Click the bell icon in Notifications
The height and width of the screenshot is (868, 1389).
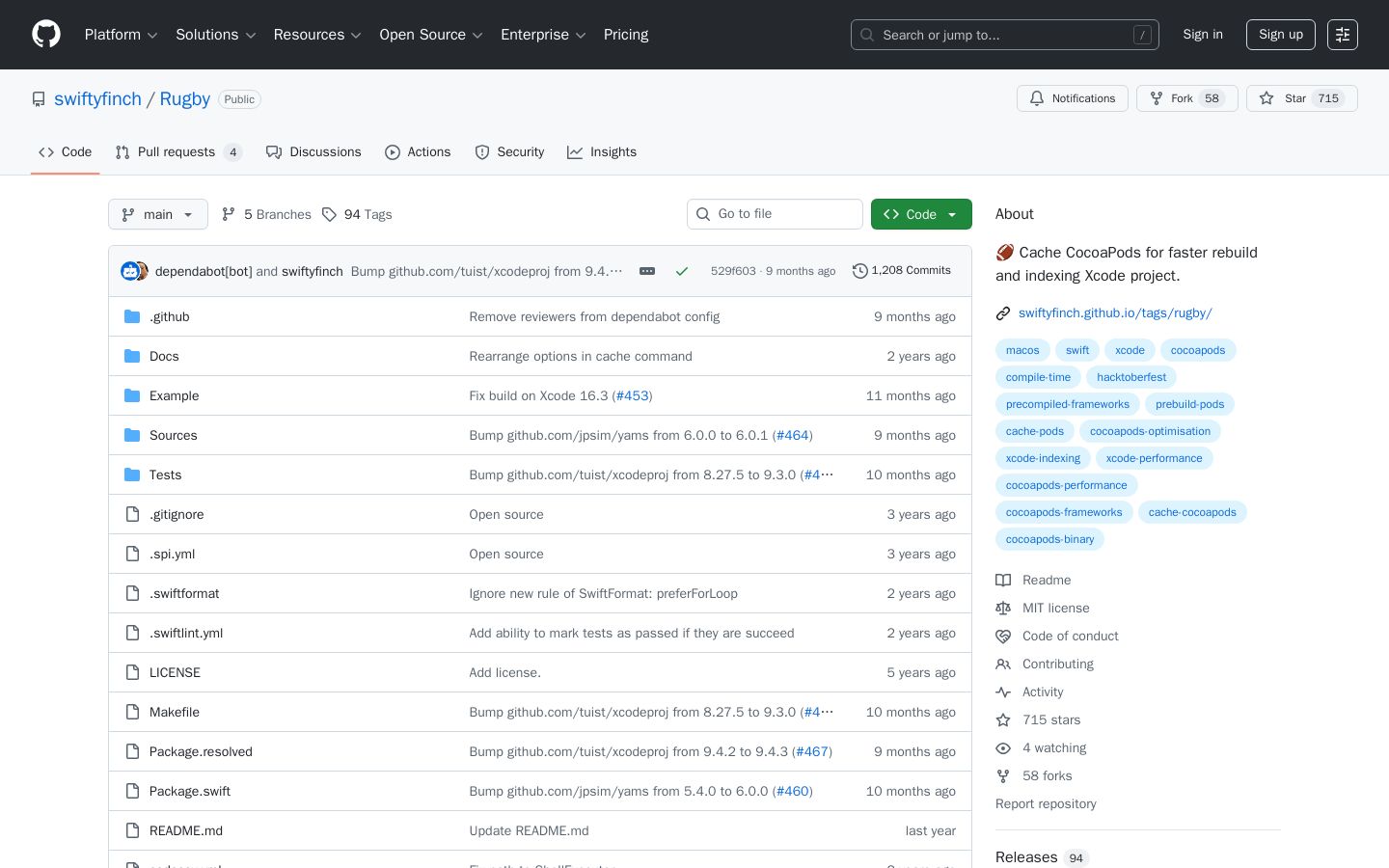click(1037, 98)
